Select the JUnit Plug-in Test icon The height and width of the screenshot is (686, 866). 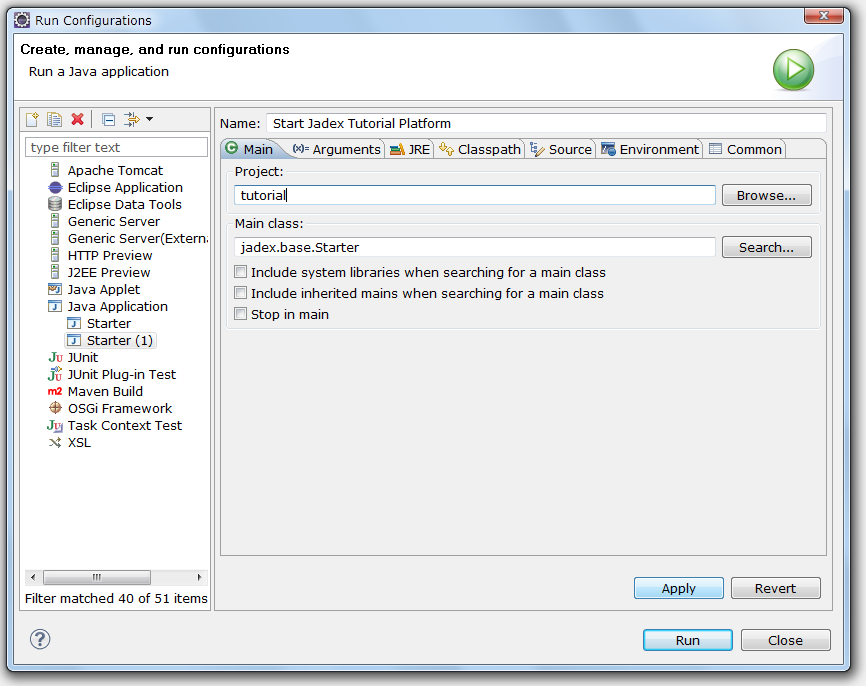(x=54, y=374)
